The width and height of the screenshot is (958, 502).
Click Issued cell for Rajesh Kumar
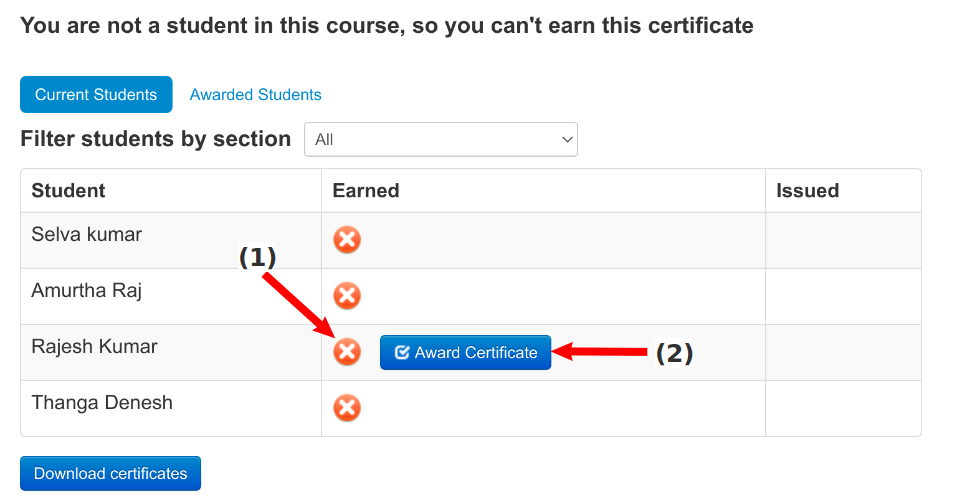pos(842,352)
